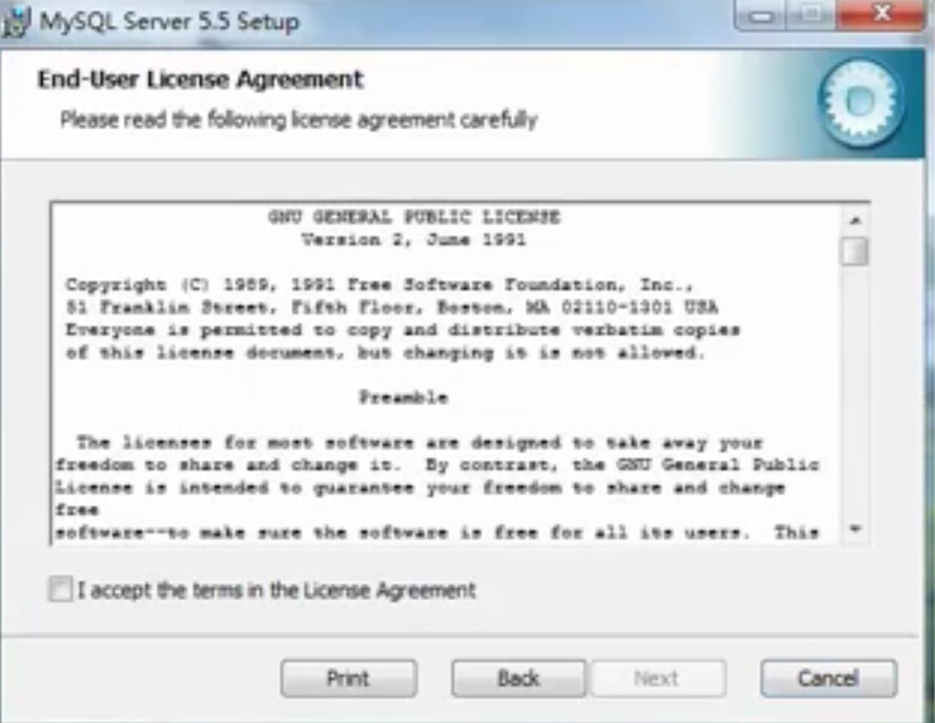Screen dimensions: 935x723
Task: Tick the accept license terms checkbox
Action: coord(61,589)
